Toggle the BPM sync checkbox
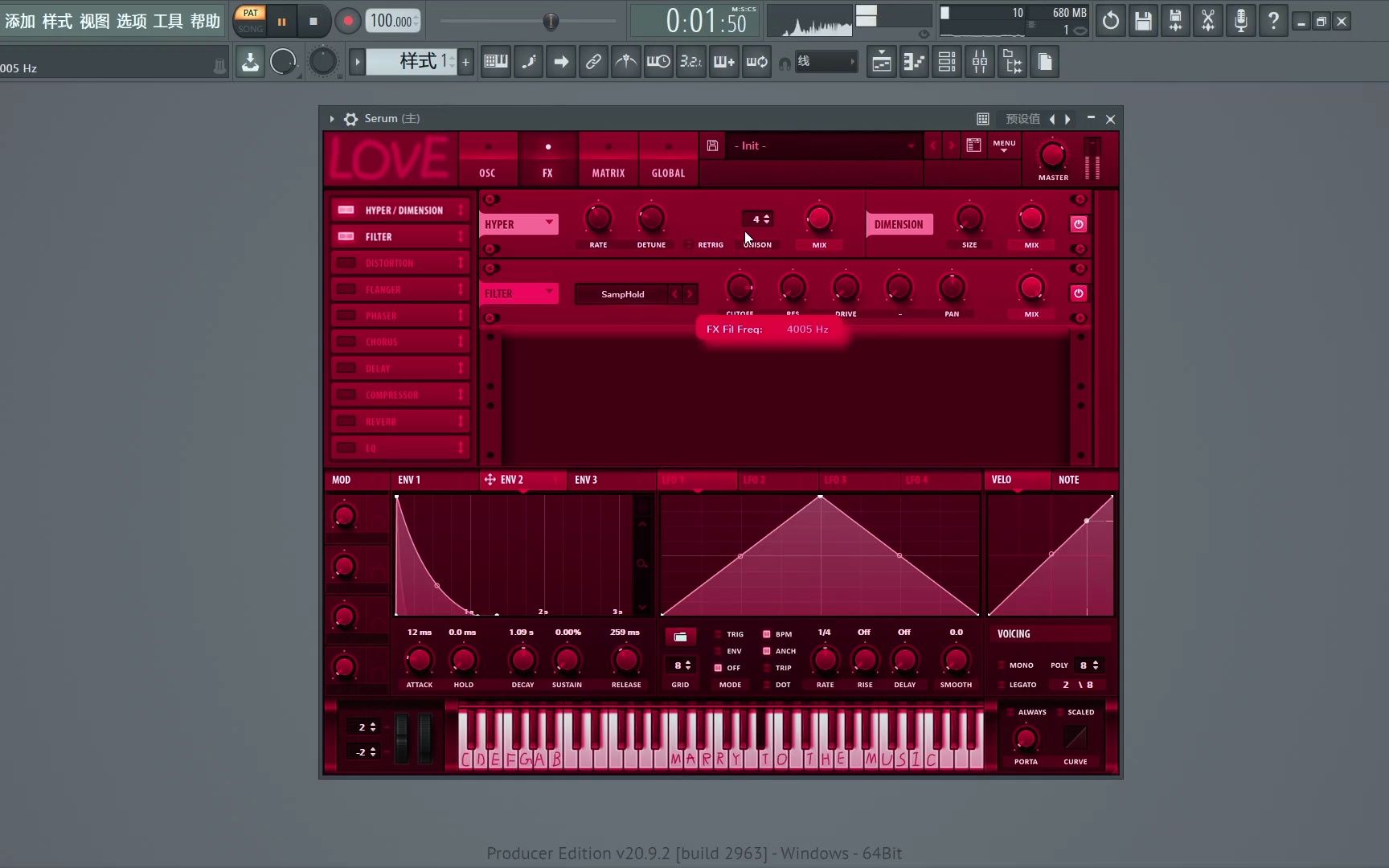The height and width of the screenshot is (868, 1389). 767,634
